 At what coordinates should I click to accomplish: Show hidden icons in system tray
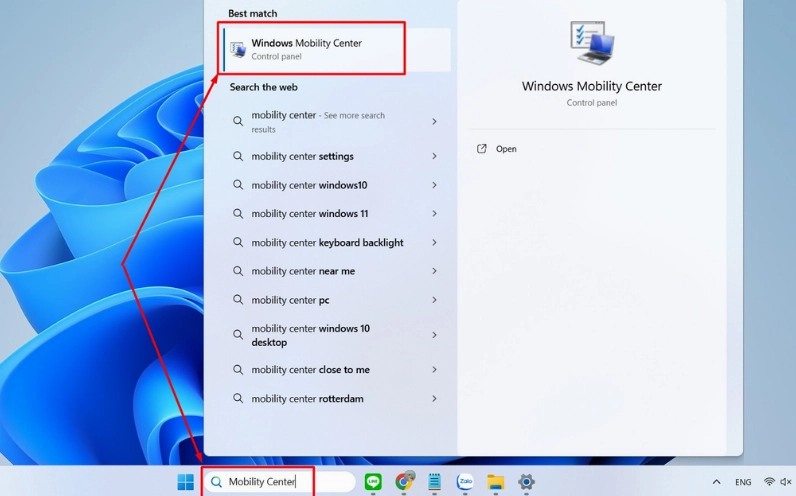[x=716, y=482]
